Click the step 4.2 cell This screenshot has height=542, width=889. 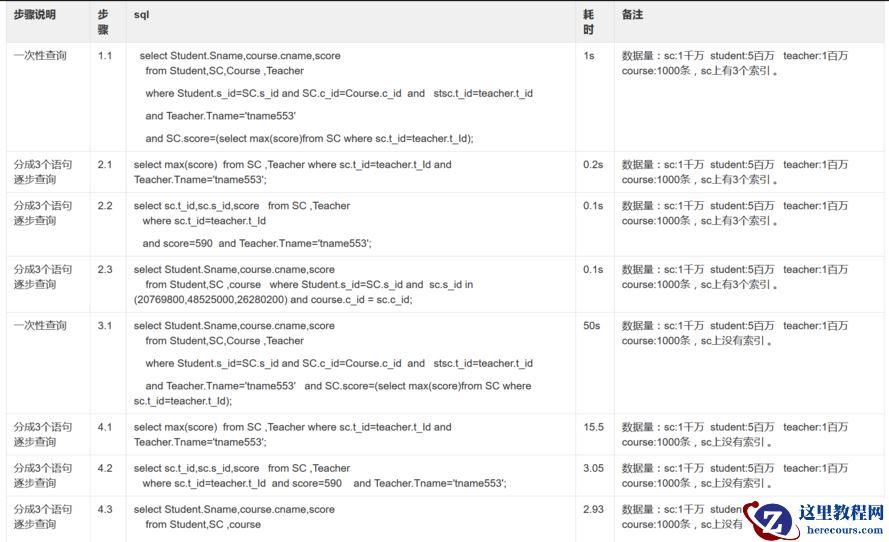click(x=105, y=468)
